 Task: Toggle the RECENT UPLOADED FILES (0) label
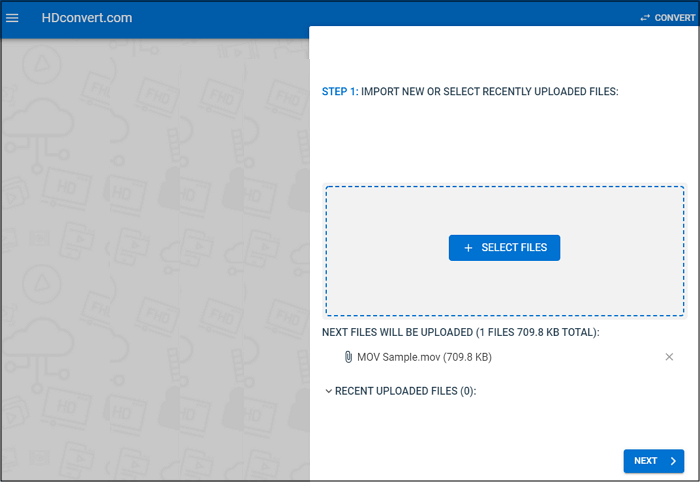coord(405,391)
